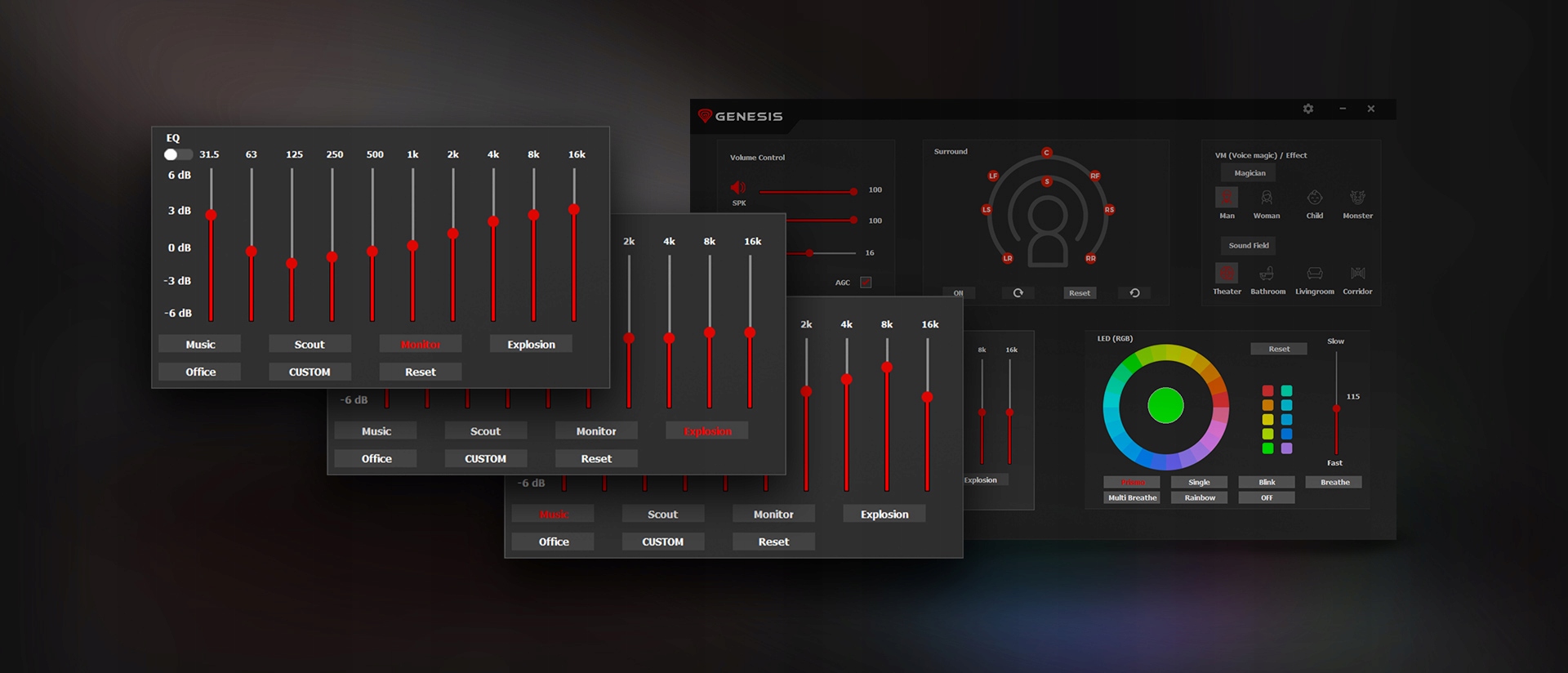Click red Monitor preset in front EQ panel
Screen dimensions: 1568x673
coord(421,345)
